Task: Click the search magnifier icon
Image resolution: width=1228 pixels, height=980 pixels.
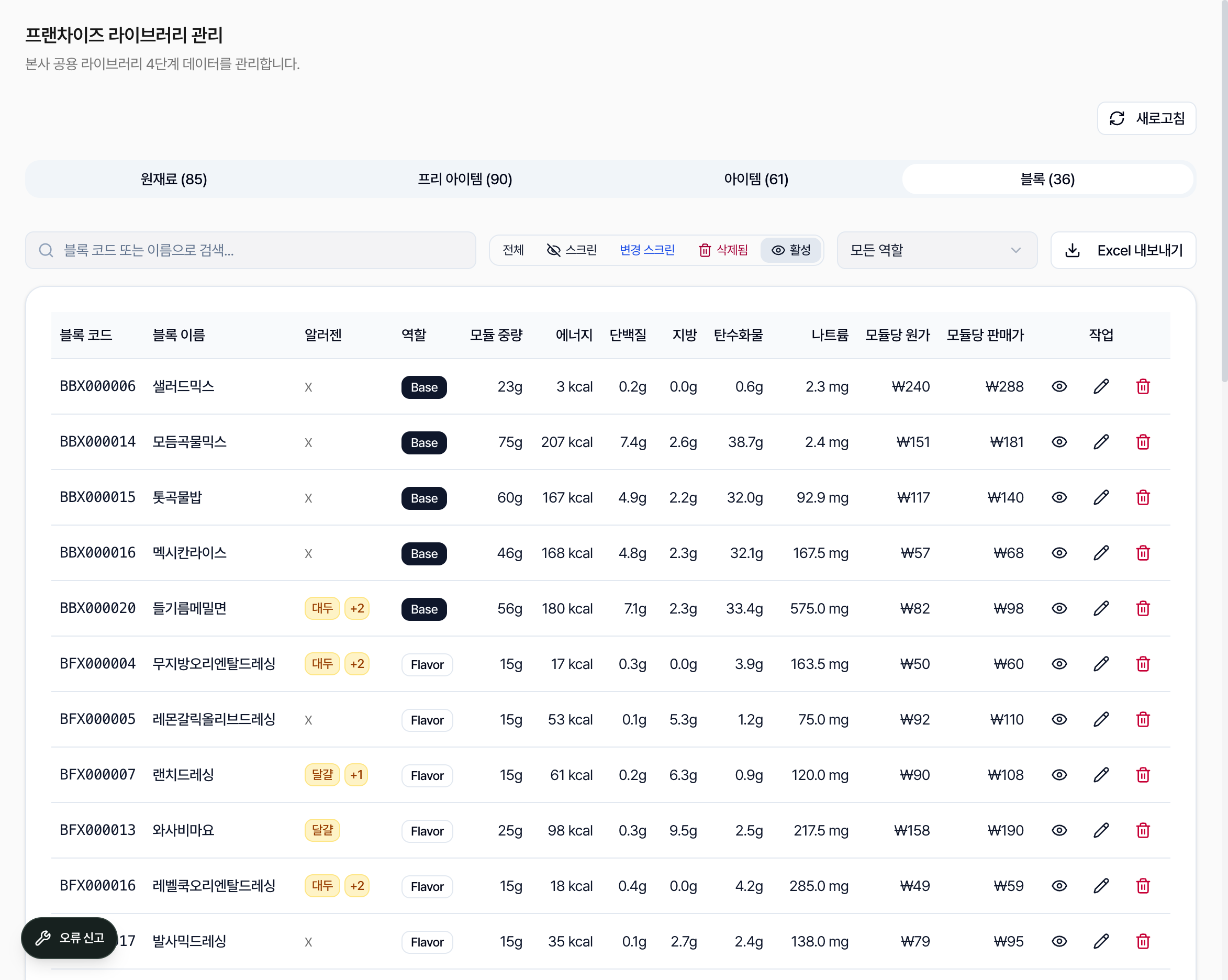Action: (x=46, y=250)
